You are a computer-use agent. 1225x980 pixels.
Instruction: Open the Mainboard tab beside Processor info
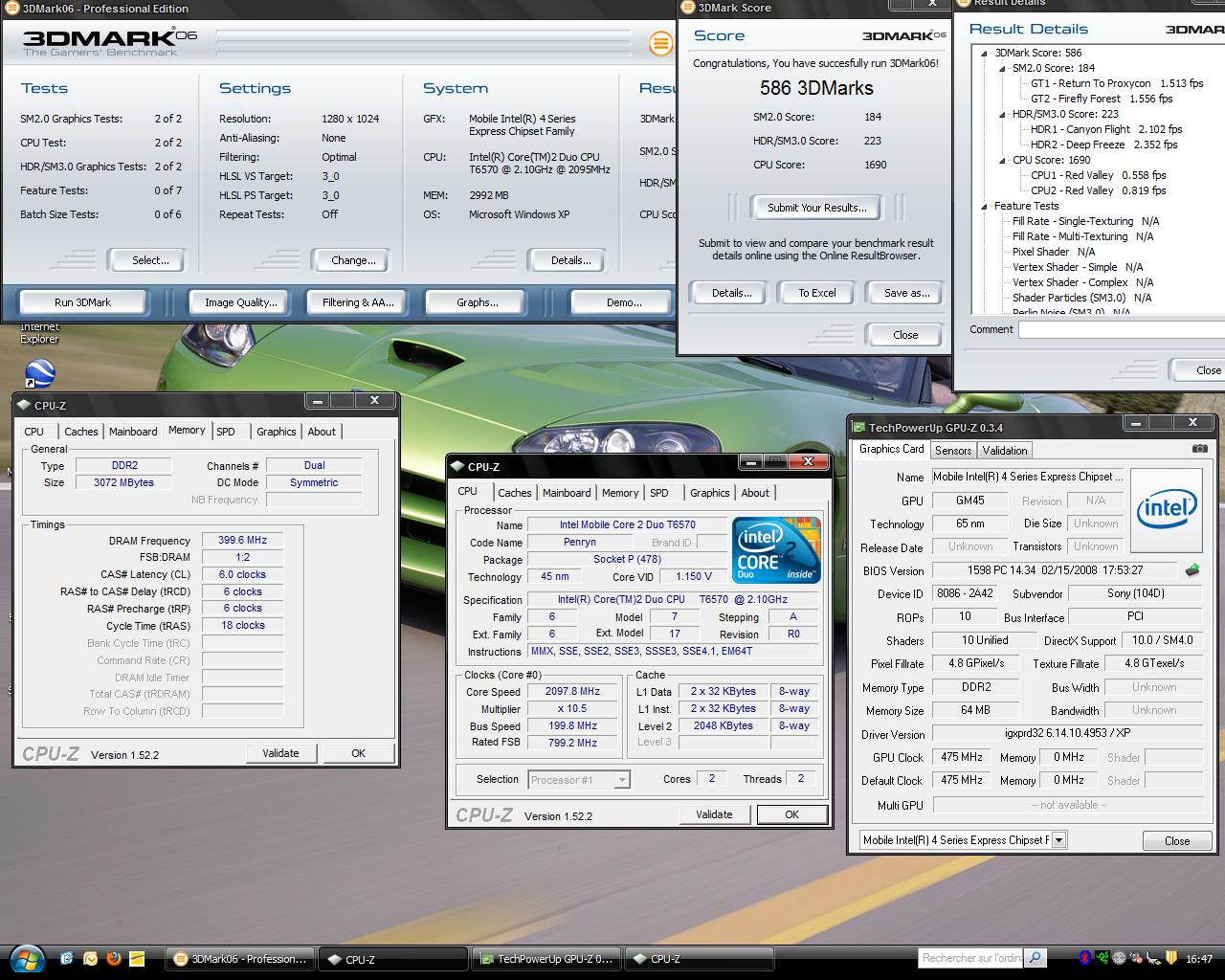click(567, 493)
